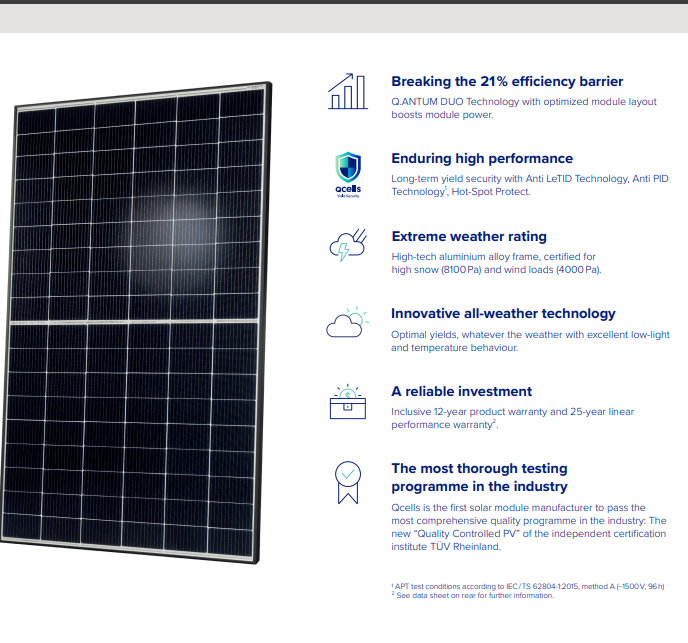Click text 'and temperature behaviour.'

coord(454,348)
